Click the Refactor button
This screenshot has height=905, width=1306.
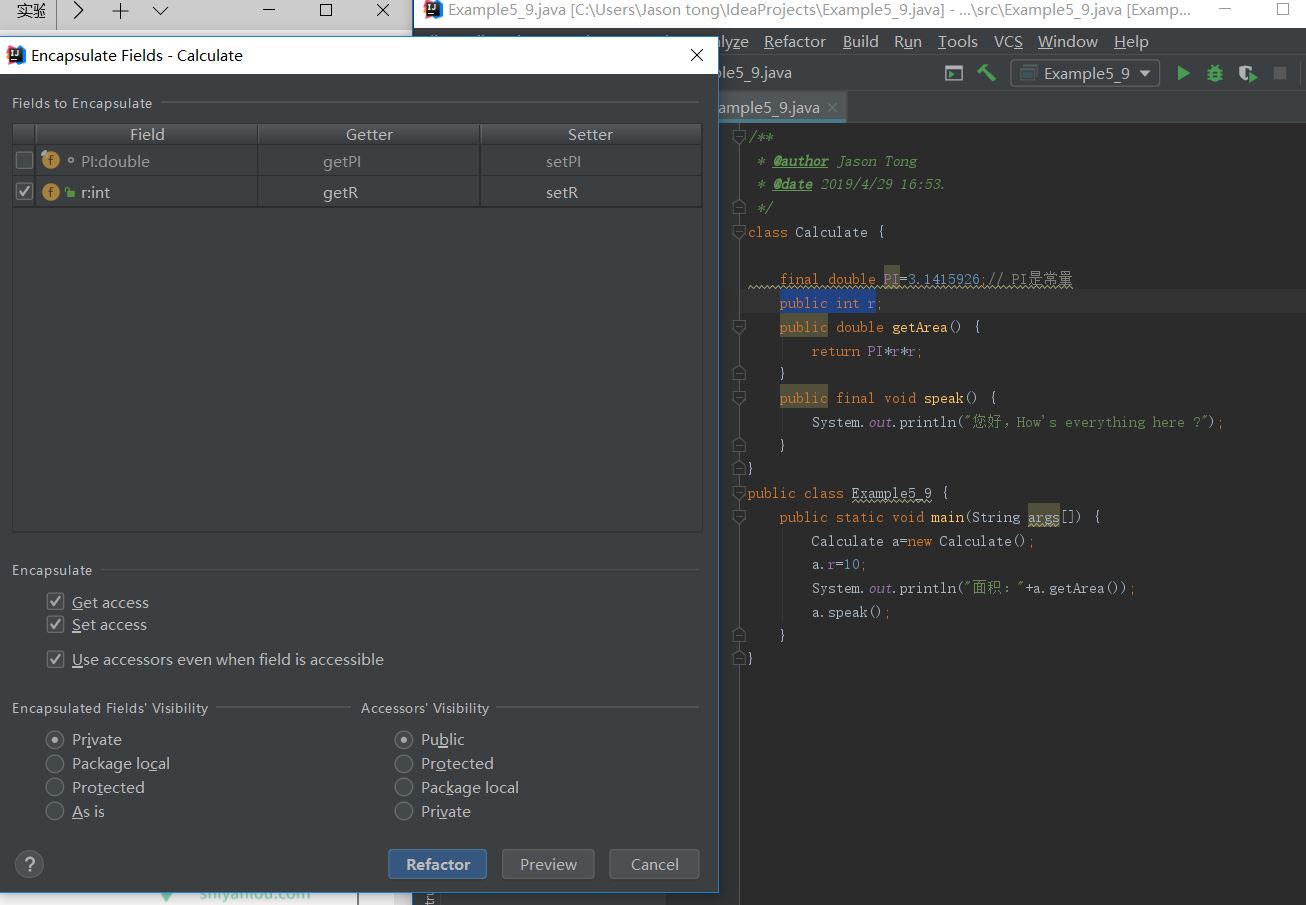click(437, 864)
